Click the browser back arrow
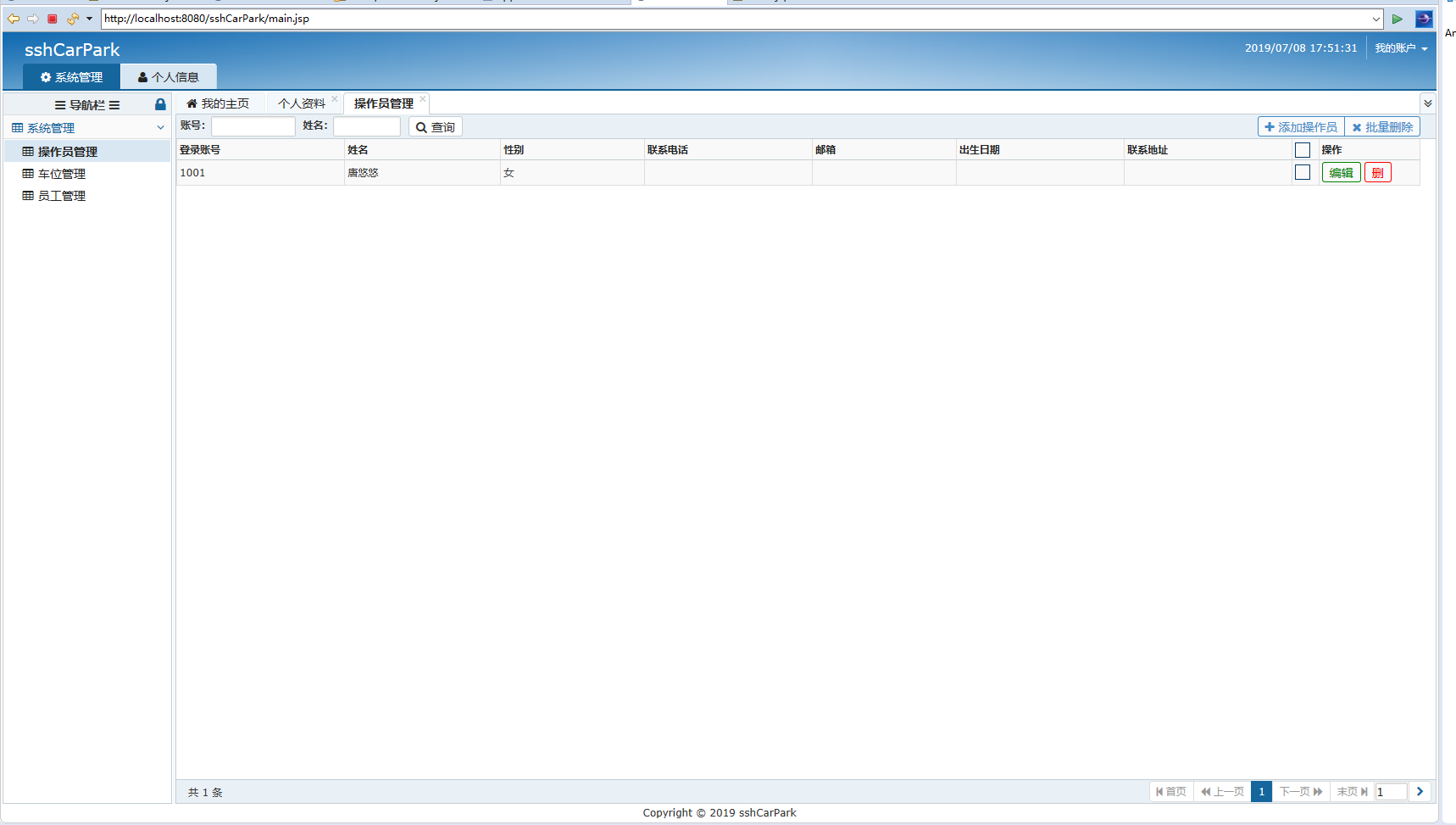Viewport: 1456px width, 825px height. (x=14, y=19)
